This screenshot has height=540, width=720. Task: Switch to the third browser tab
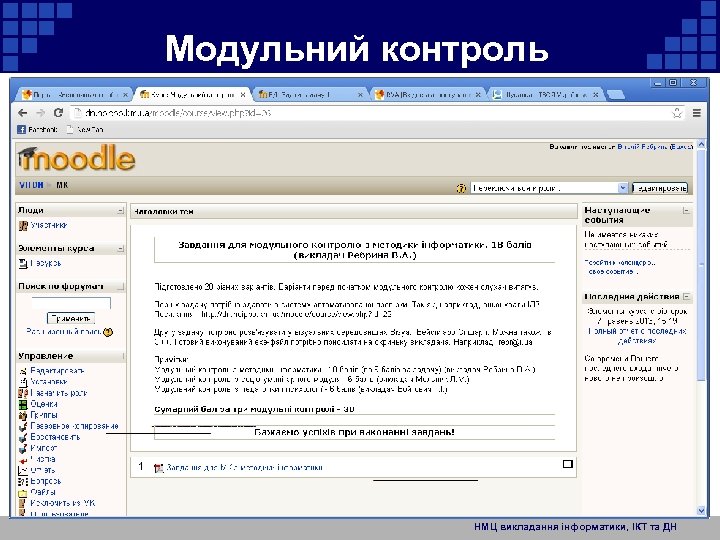point(311,95)
